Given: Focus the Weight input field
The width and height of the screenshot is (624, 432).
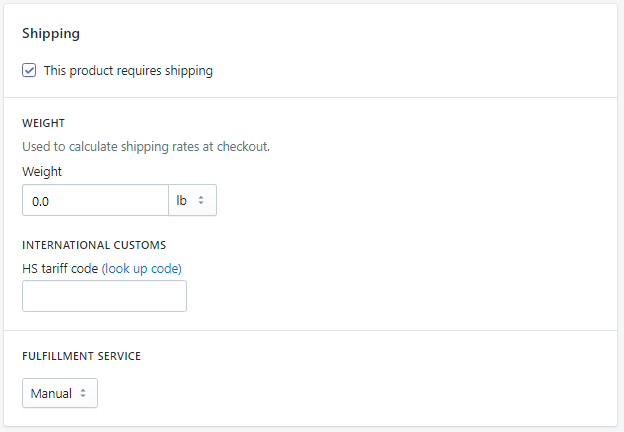Looking at the screenshot, I should point(95,200).
